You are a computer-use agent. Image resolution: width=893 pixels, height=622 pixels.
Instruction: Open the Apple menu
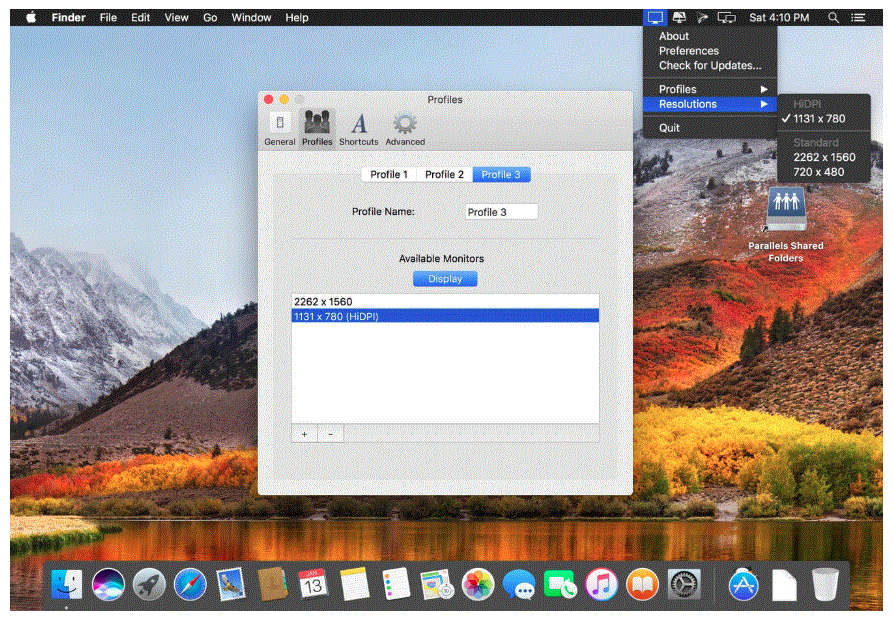[x=31, y=17]
